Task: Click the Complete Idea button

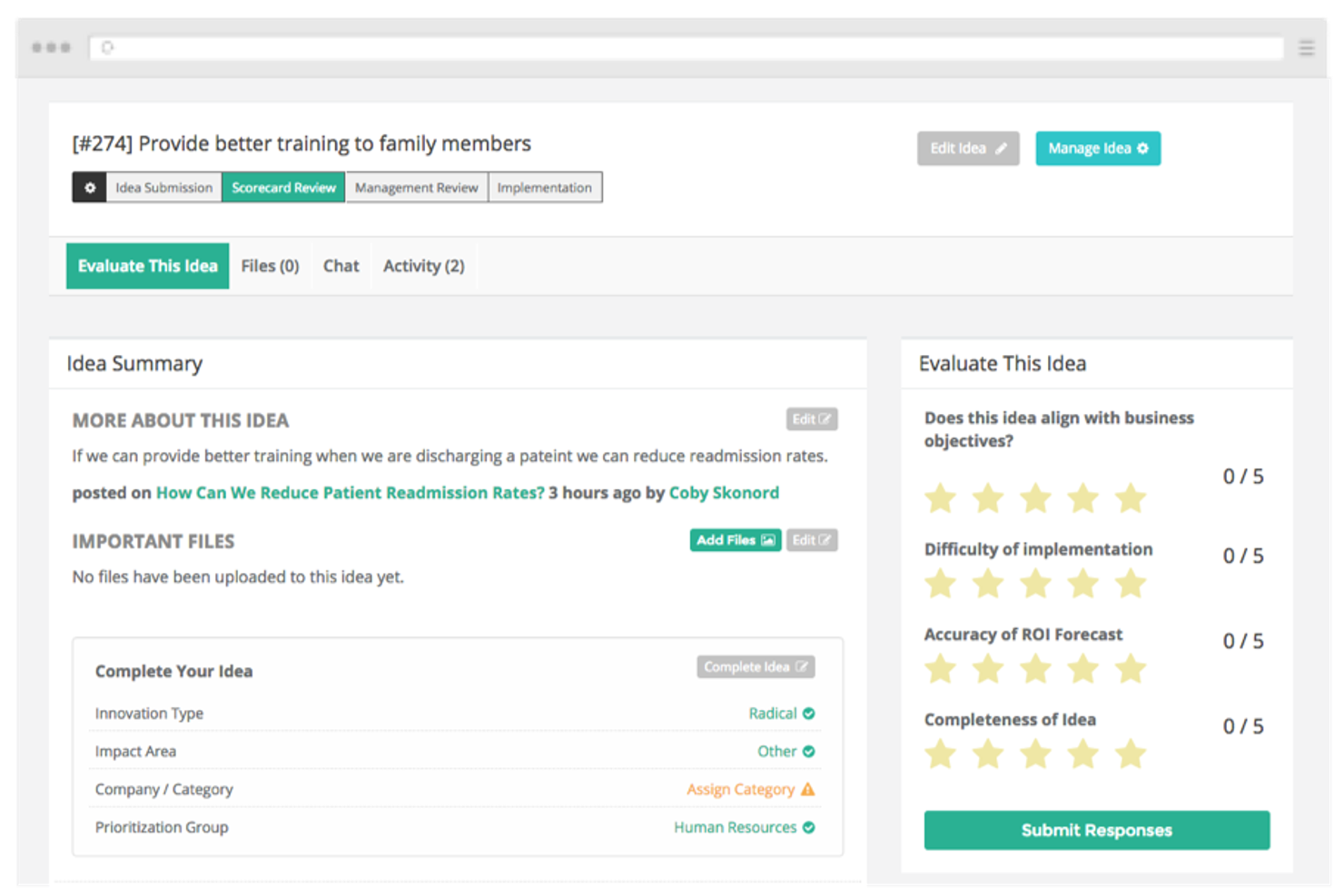Action: coord(756,667)
